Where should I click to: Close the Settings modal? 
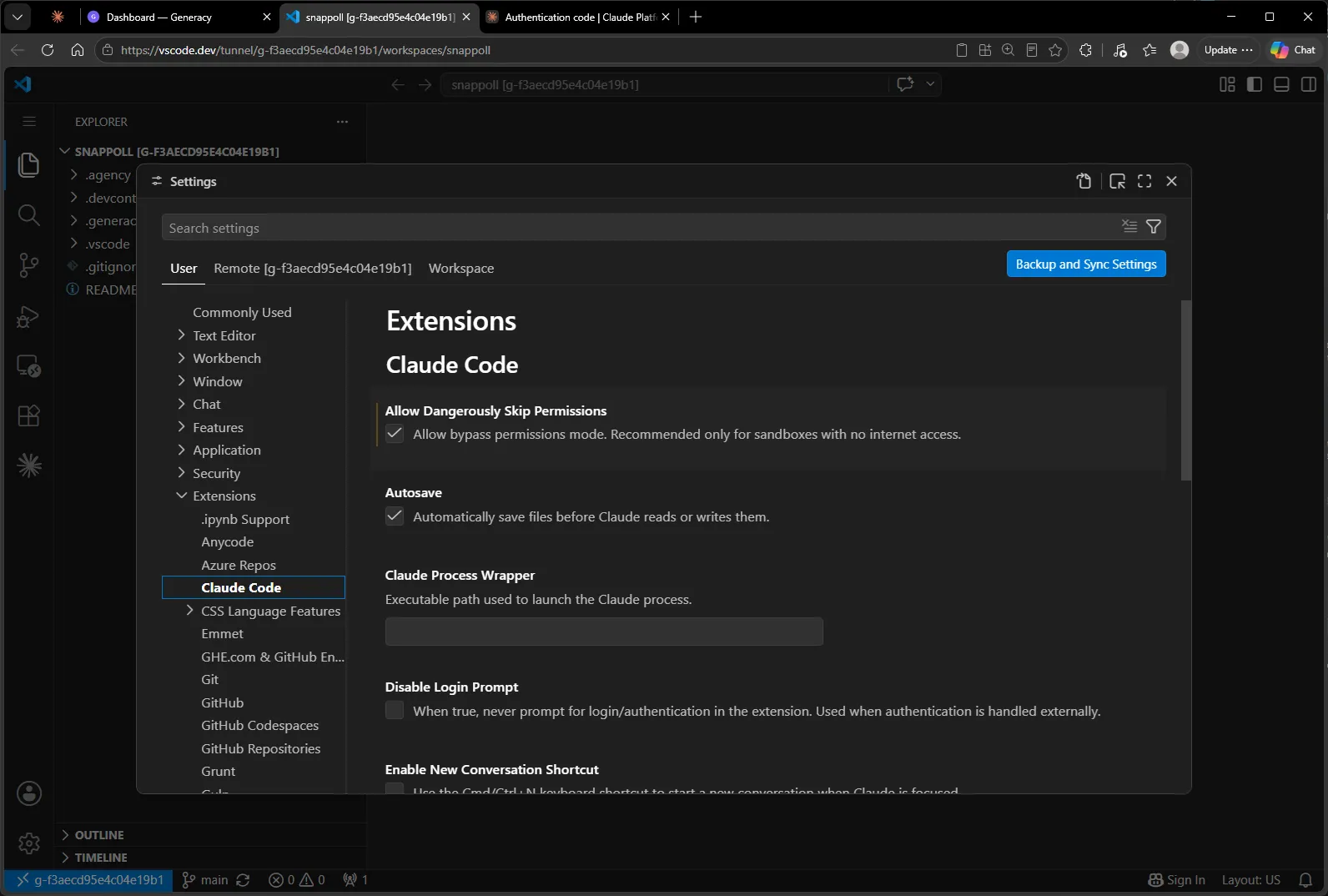pos(1171,181)
